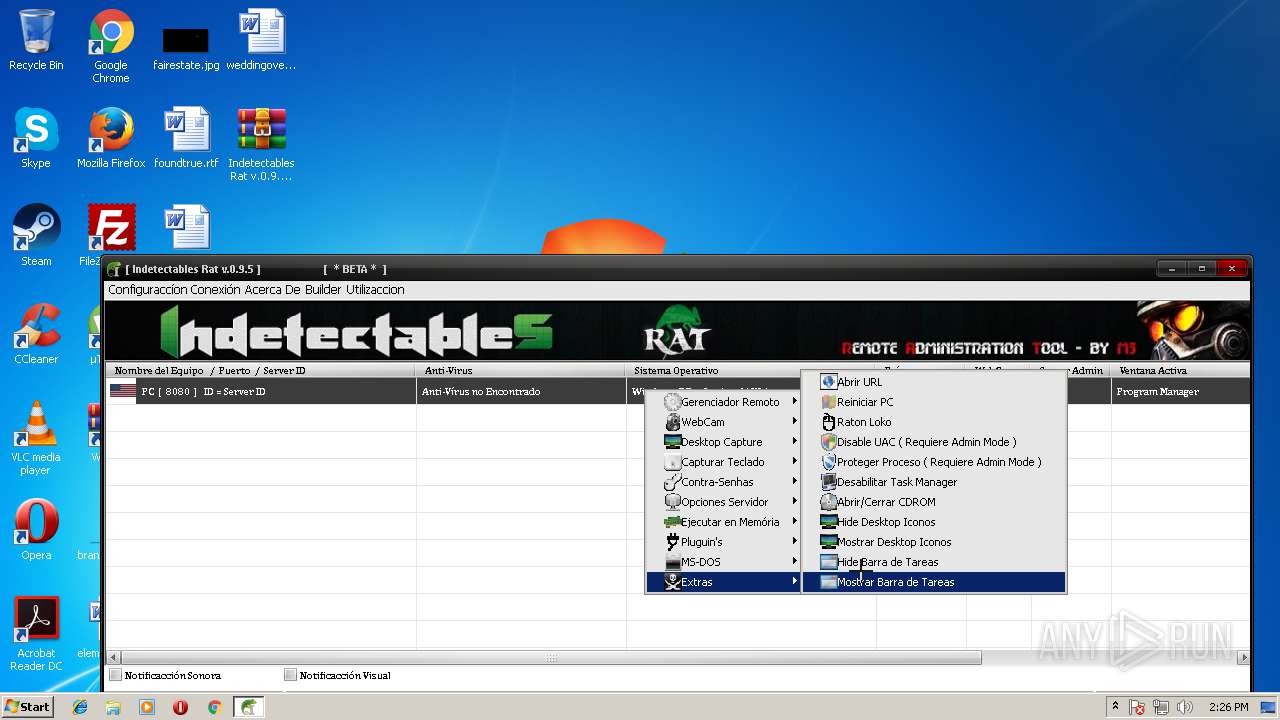
Task: Select the Mozilla Firefox desktop shortcut
Action: tap(111, 138)
